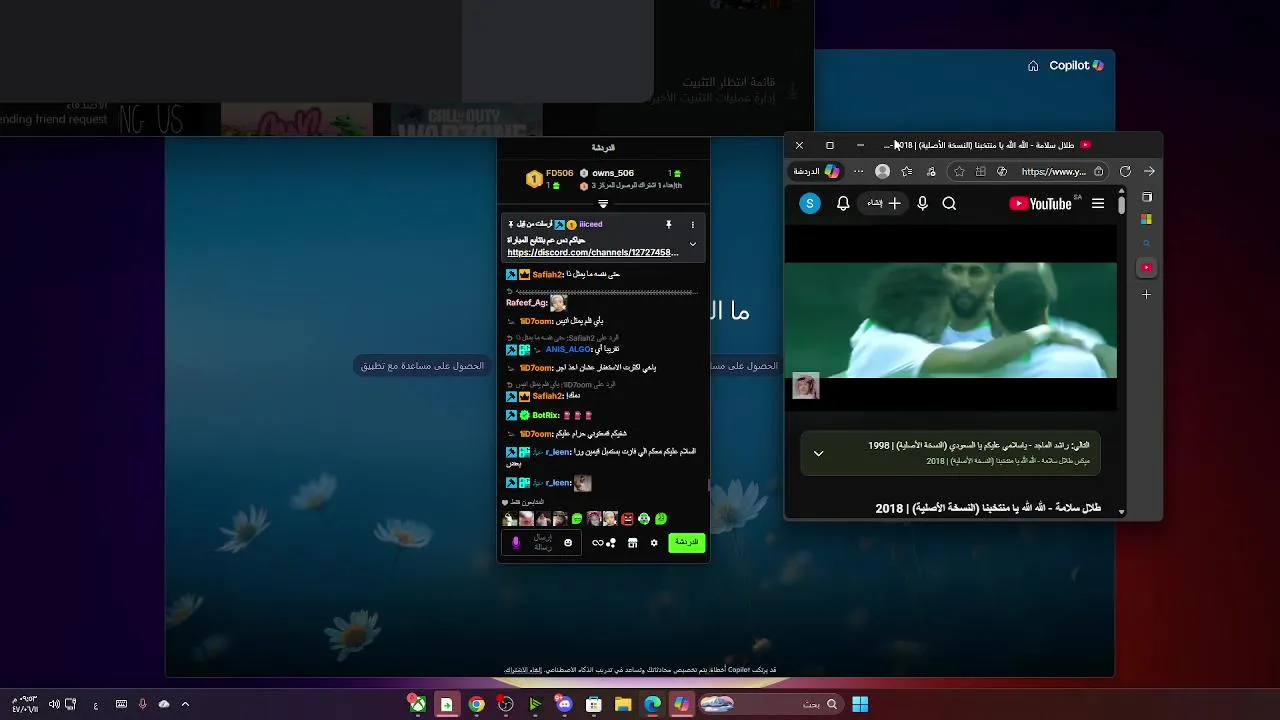Viewport: 1280px width, 720px height.
Task: Click leaderboard user FD506
Action: [x=559, y=174]
